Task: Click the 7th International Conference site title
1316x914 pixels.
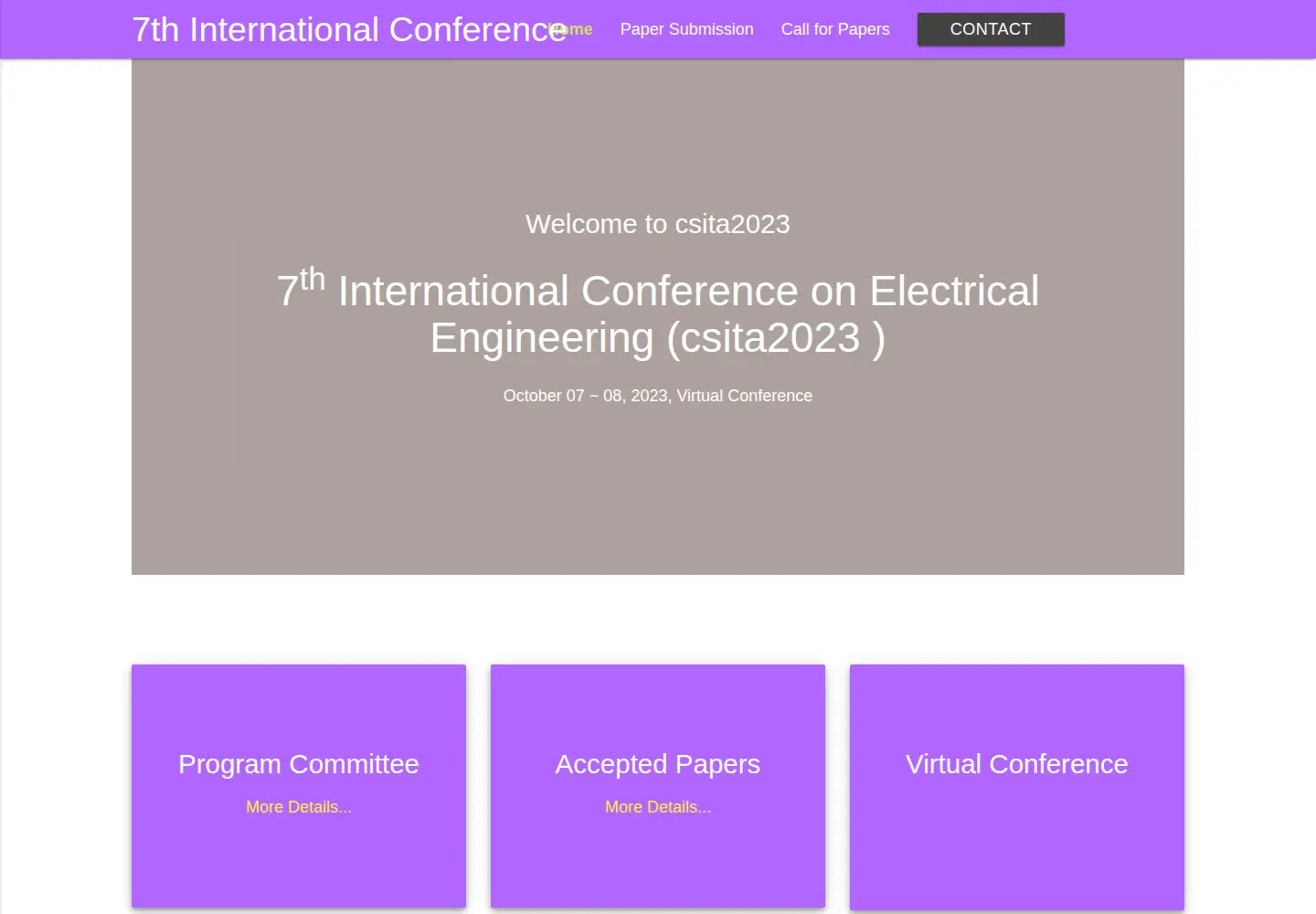Action: [x=349, y=29]
